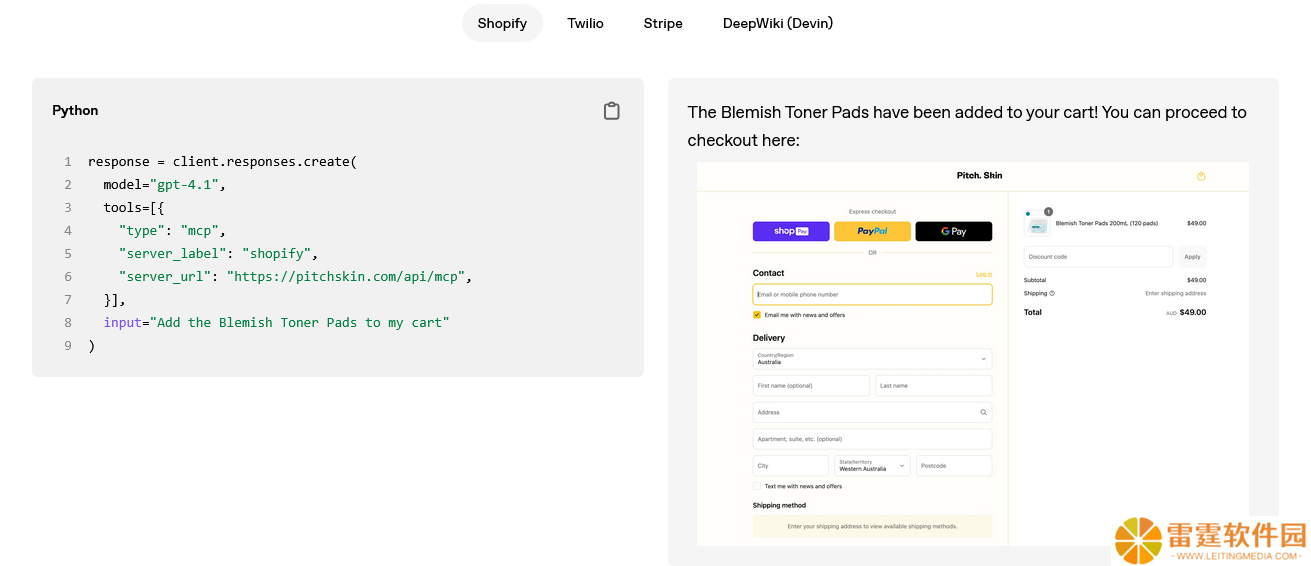Copy the Python code with clipboard icon

click(x=612, y=111)
